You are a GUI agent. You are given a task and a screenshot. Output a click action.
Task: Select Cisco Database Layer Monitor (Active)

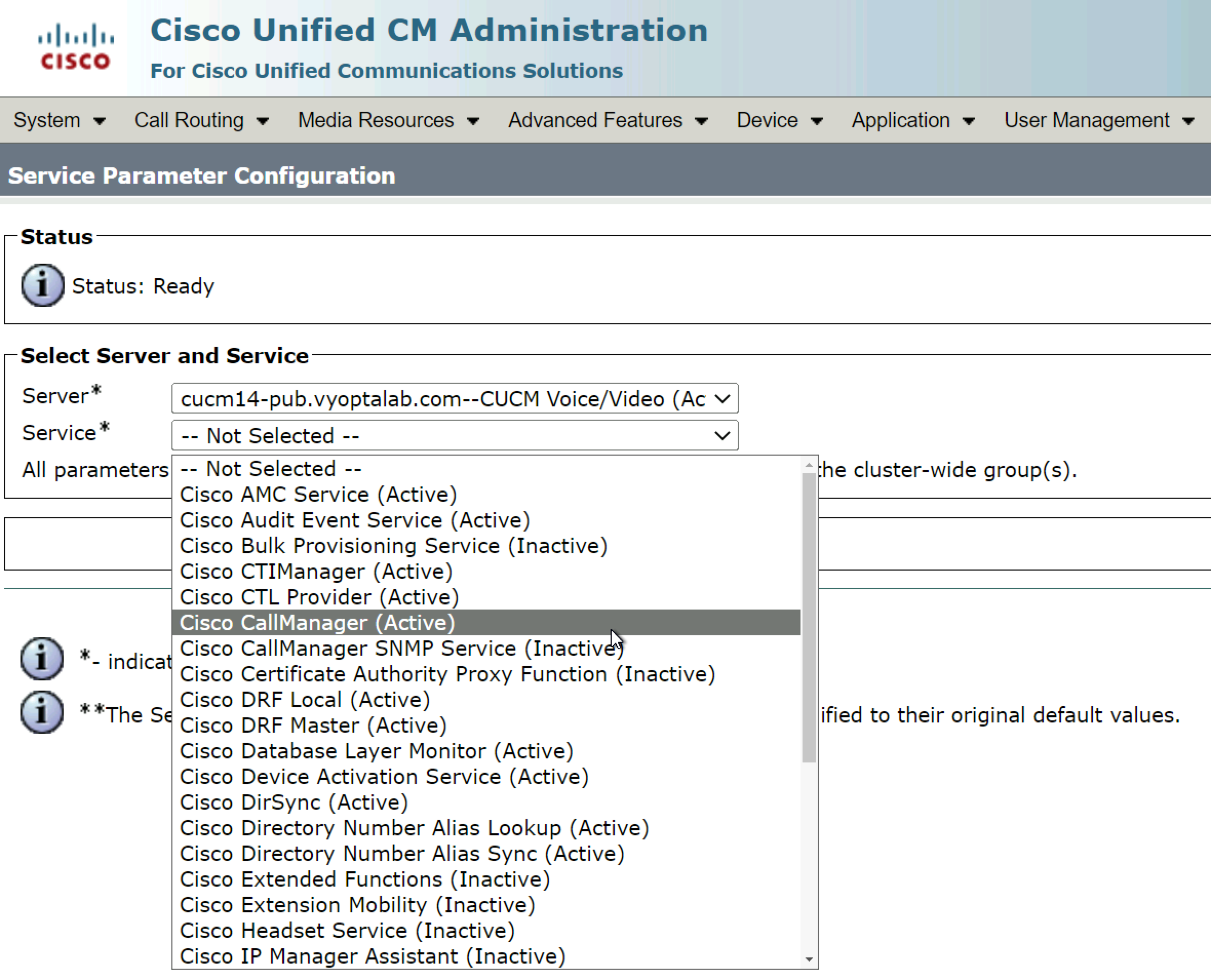(x=486, y=751)
